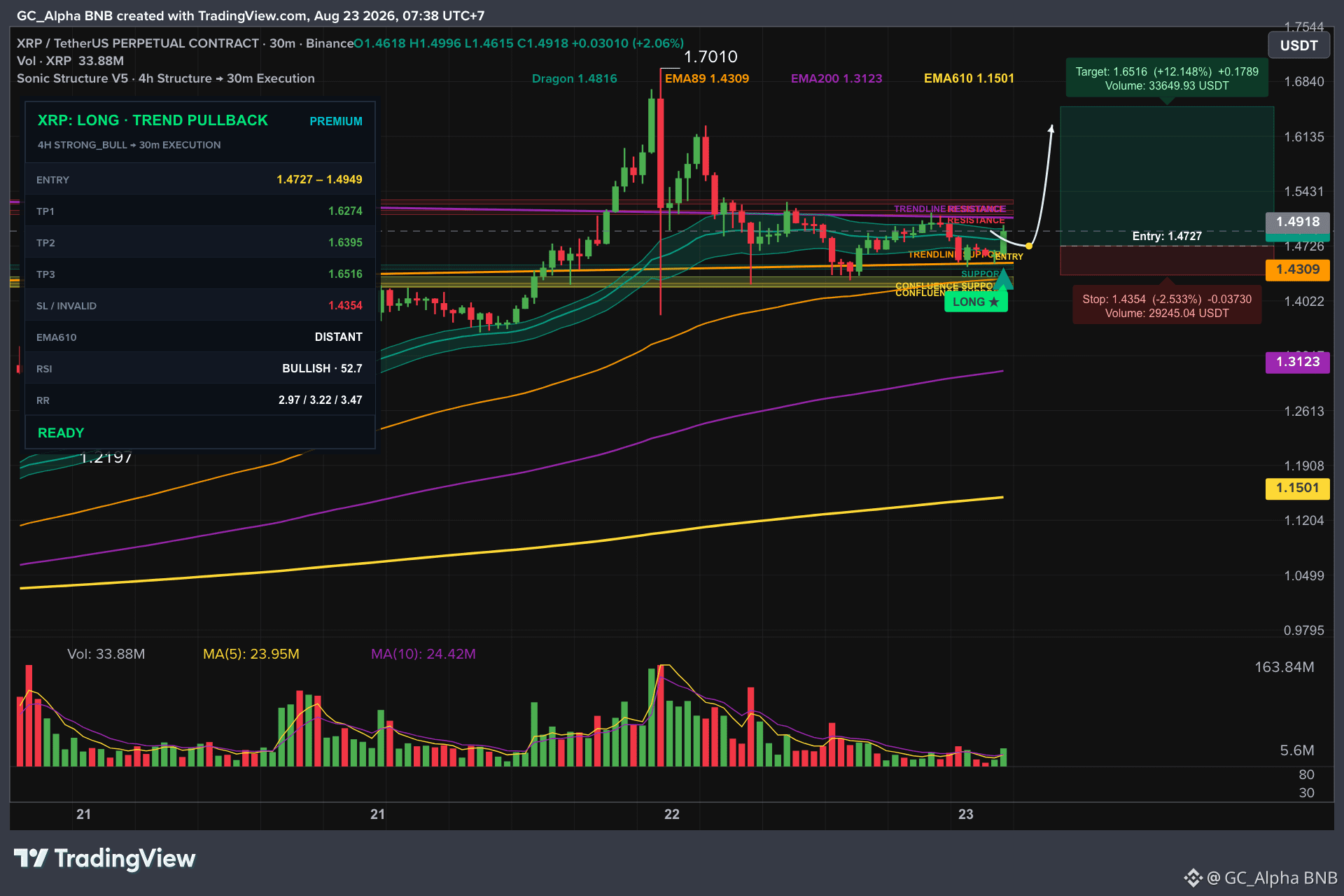Screen dimensions: 1344x896
Task: Click the 'EMA200 1.3123' legend label
Action: click(836, 78)
